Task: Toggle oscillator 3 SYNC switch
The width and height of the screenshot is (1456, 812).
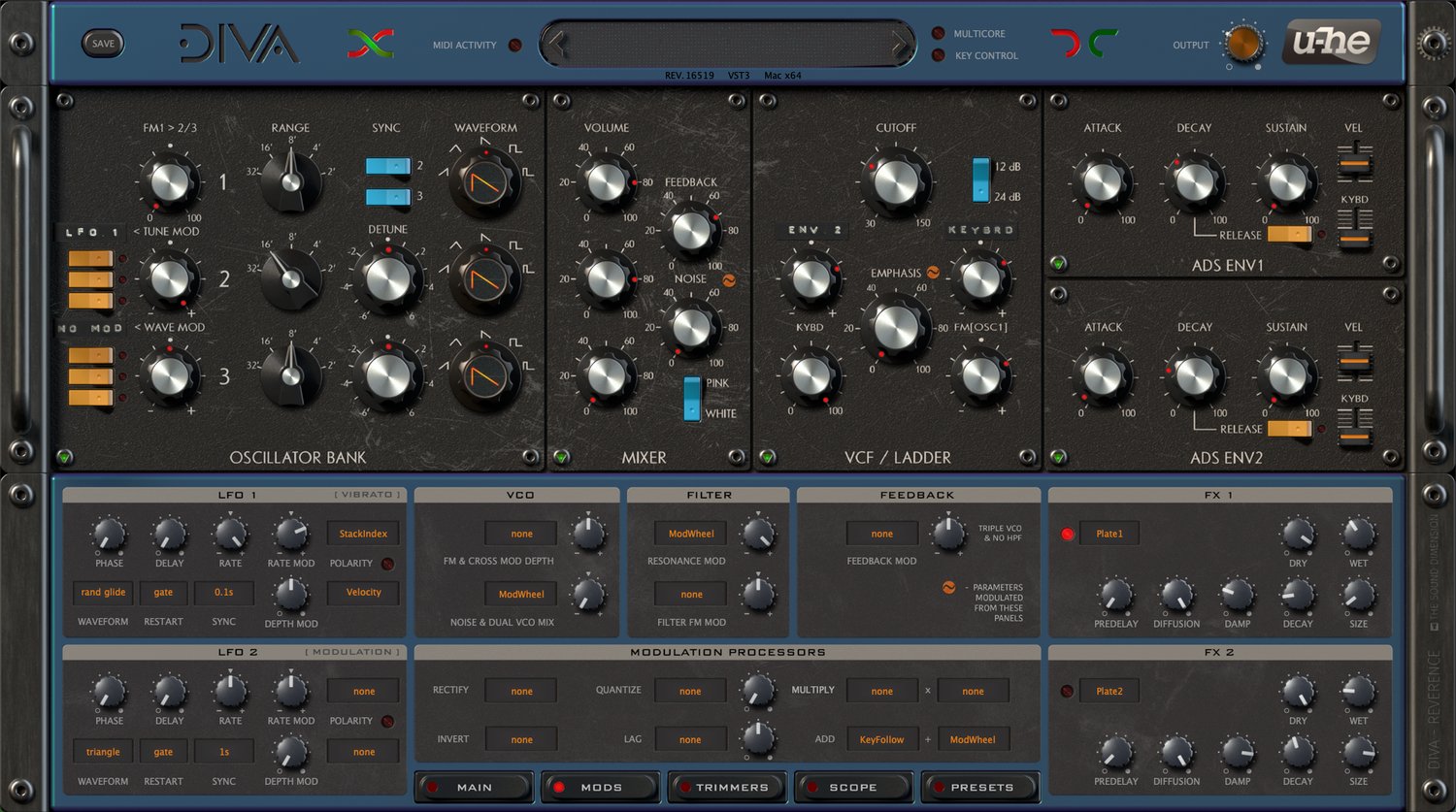Action: point(388,197)
